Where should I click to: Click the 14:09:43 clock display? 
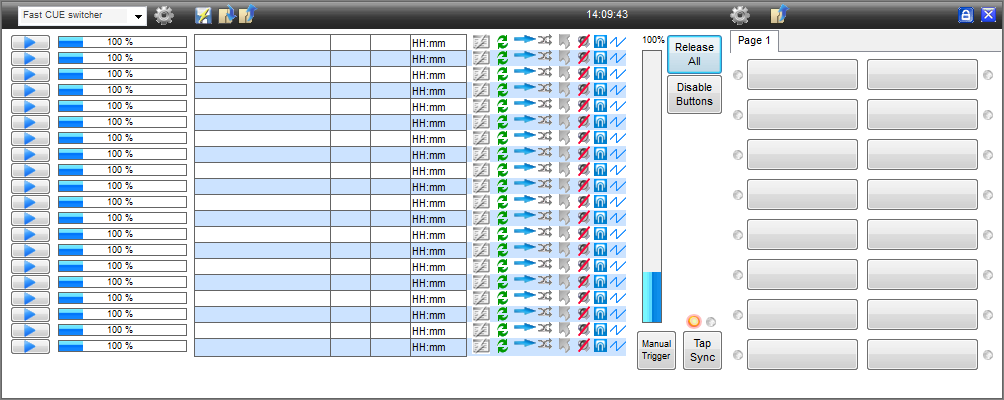pos(607,15)
